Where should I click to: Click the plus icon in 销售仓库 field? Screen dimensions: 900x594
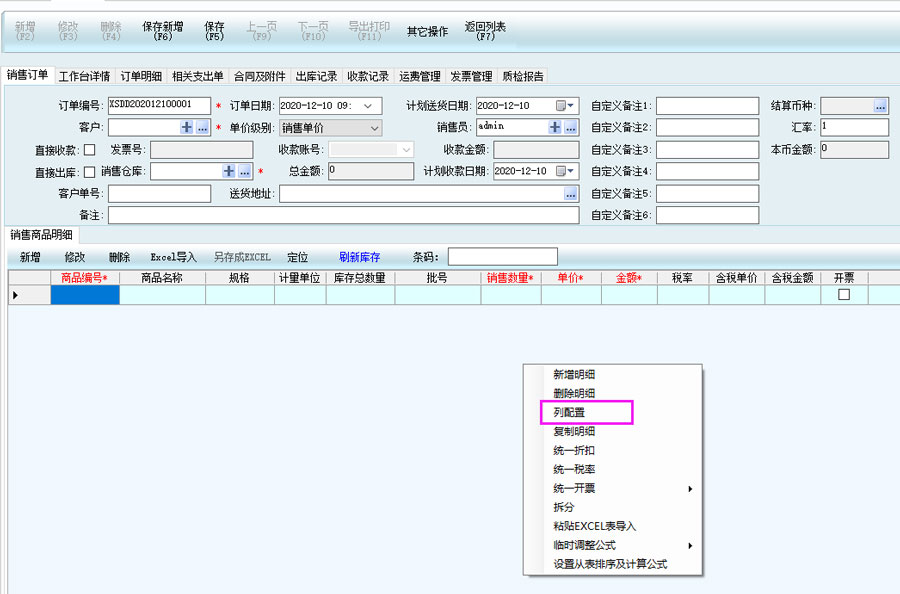[x=229, y=172]
